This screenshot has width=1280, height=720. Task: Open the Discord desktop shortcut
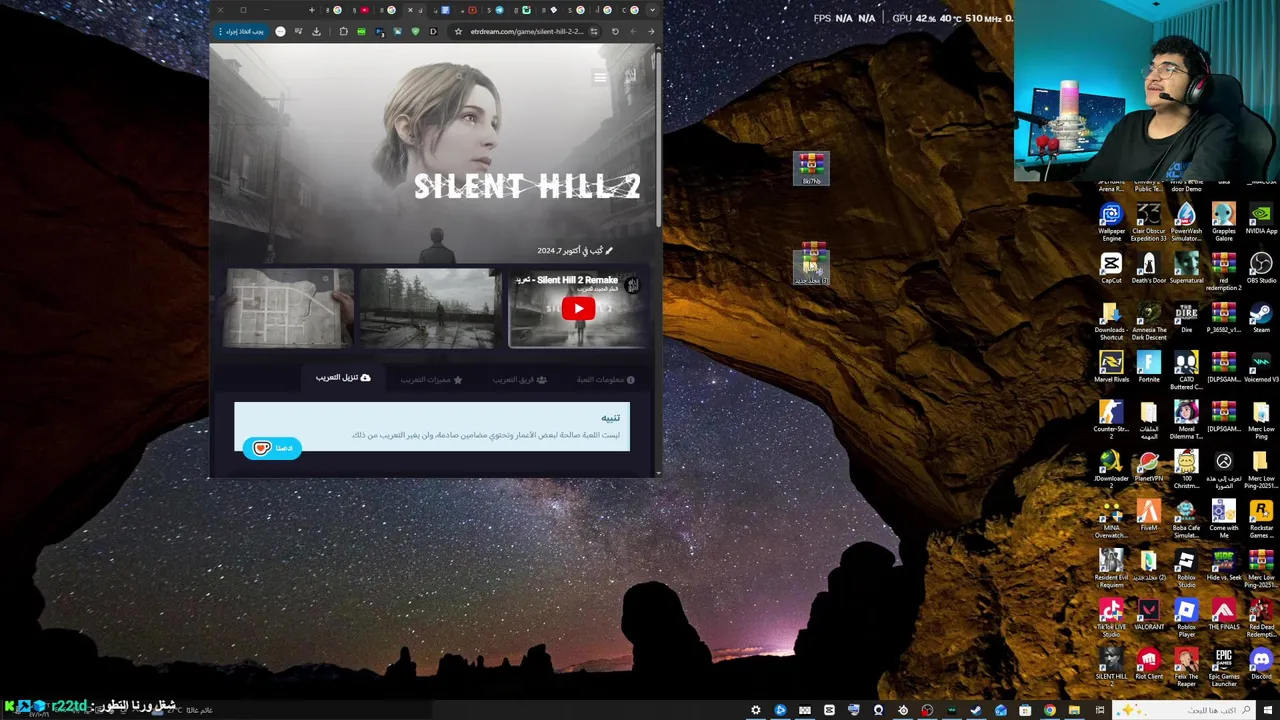click(1261, 664)
